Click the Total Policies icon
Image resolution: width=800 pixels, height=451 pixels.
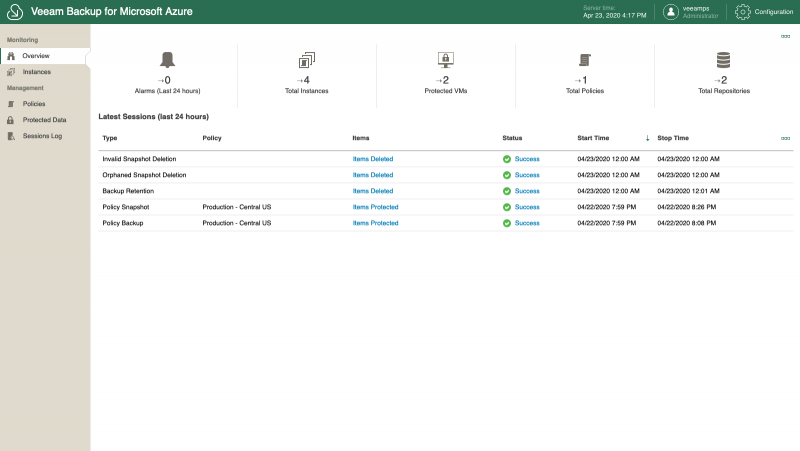coord(584,60)
